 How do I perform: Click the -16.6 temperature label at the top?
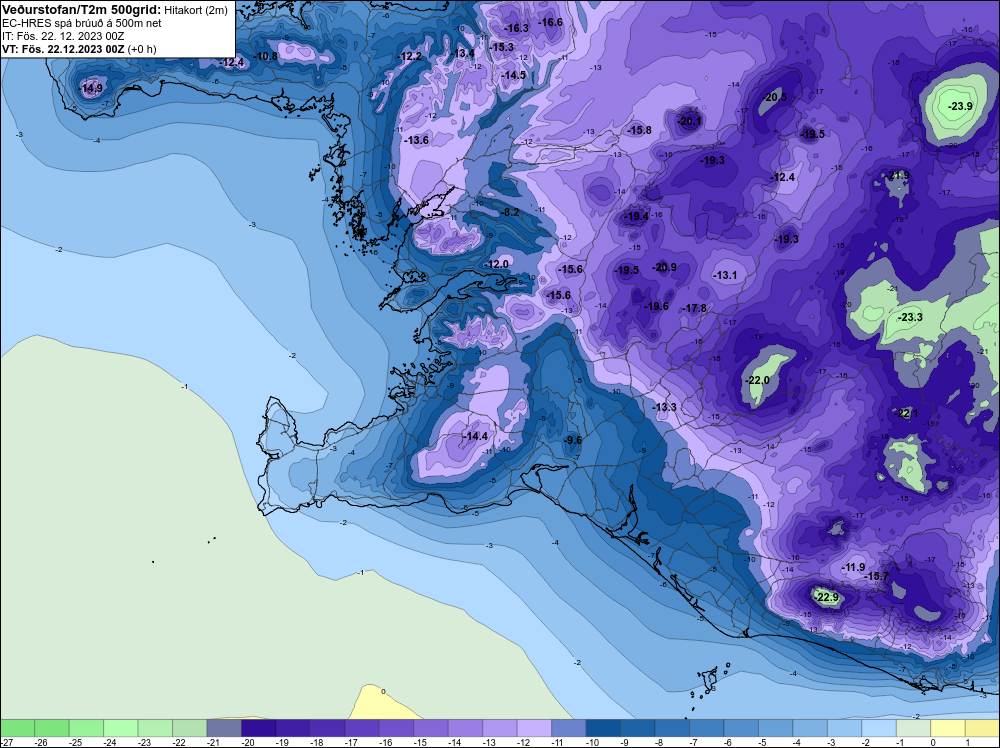(551, 22)
